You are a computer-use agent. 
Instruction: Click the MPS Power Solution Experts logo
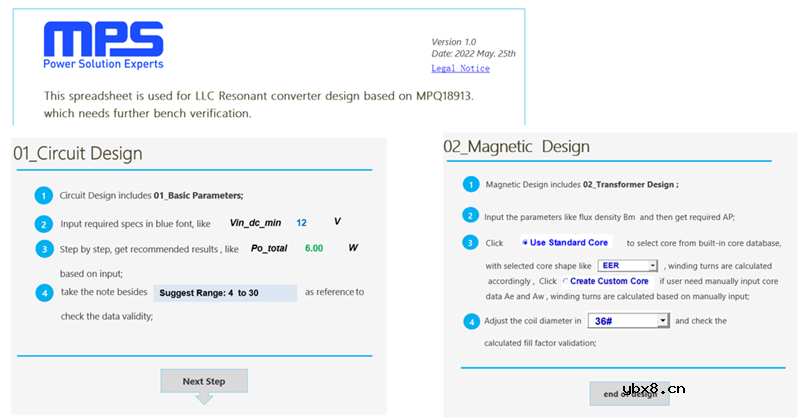103,47
